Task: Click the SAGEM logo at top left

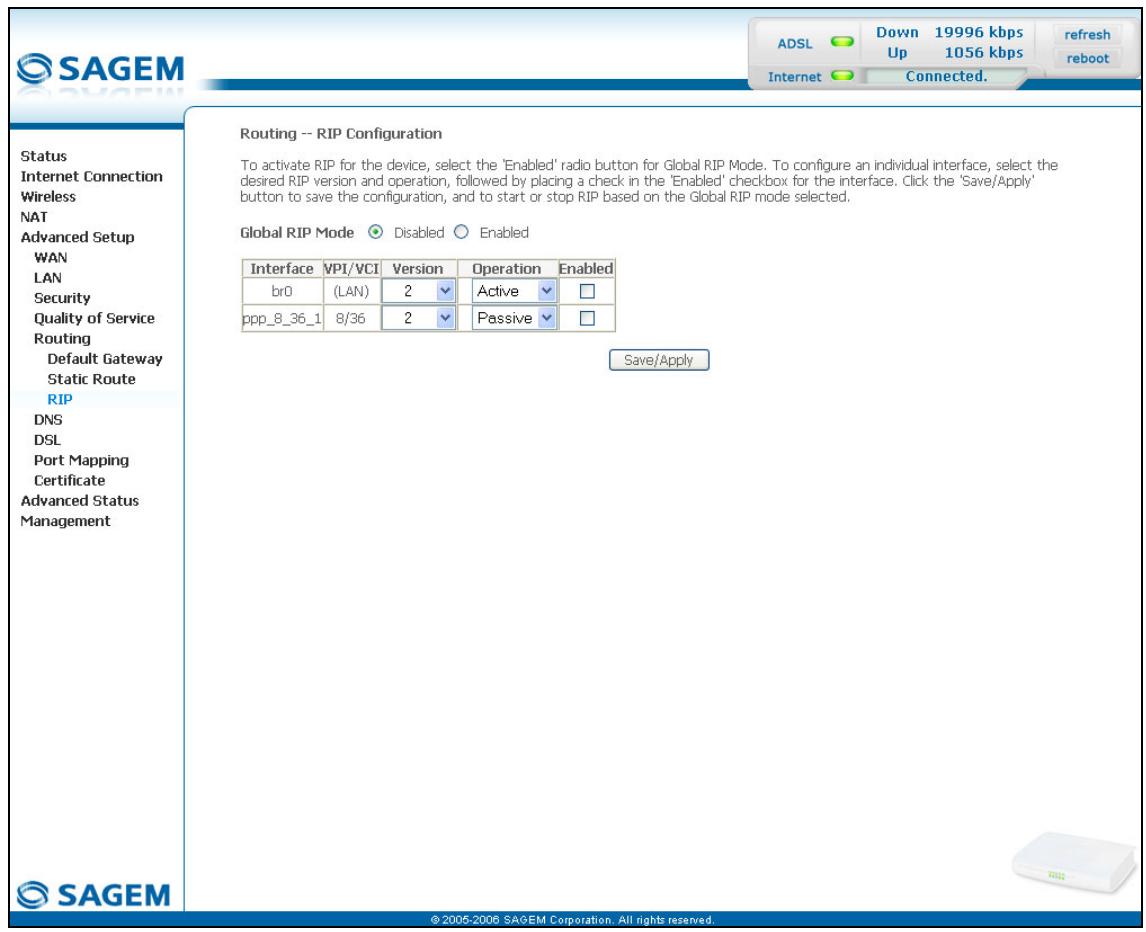Action: (100, 69)
